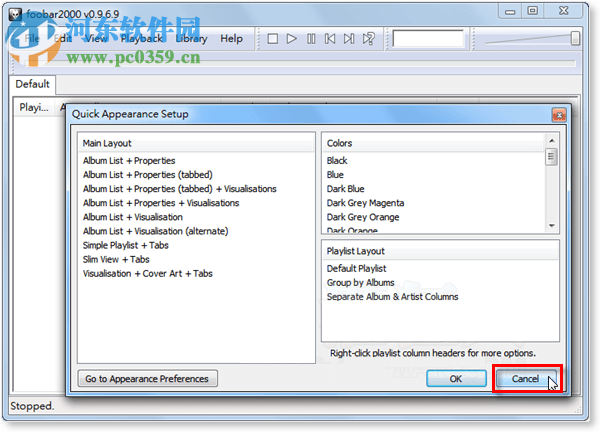Click the Play icon in toolbar
This screenshot has width=600, height=432.
[292, 39]
